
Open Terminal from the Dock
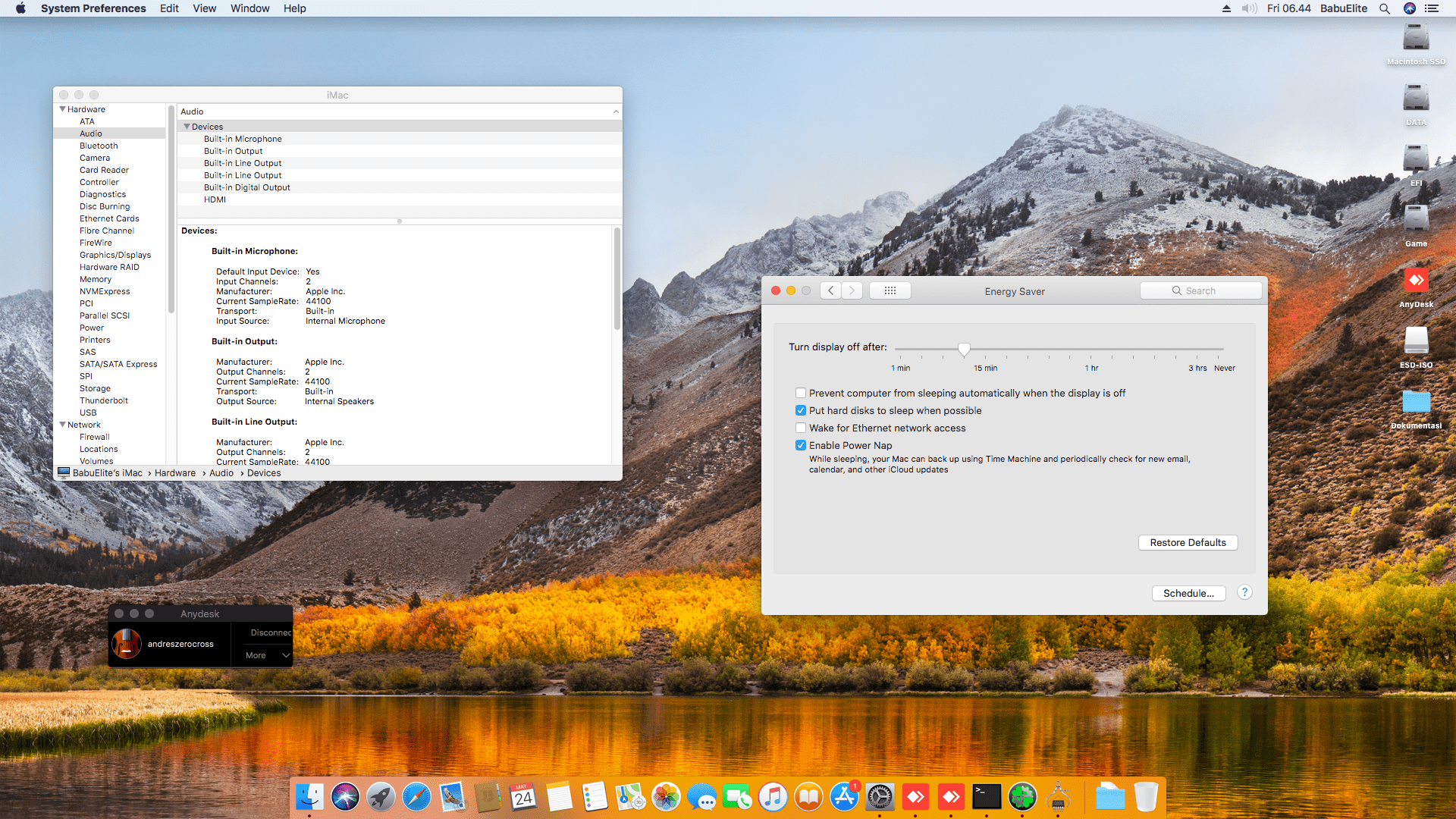coord(986,797)
